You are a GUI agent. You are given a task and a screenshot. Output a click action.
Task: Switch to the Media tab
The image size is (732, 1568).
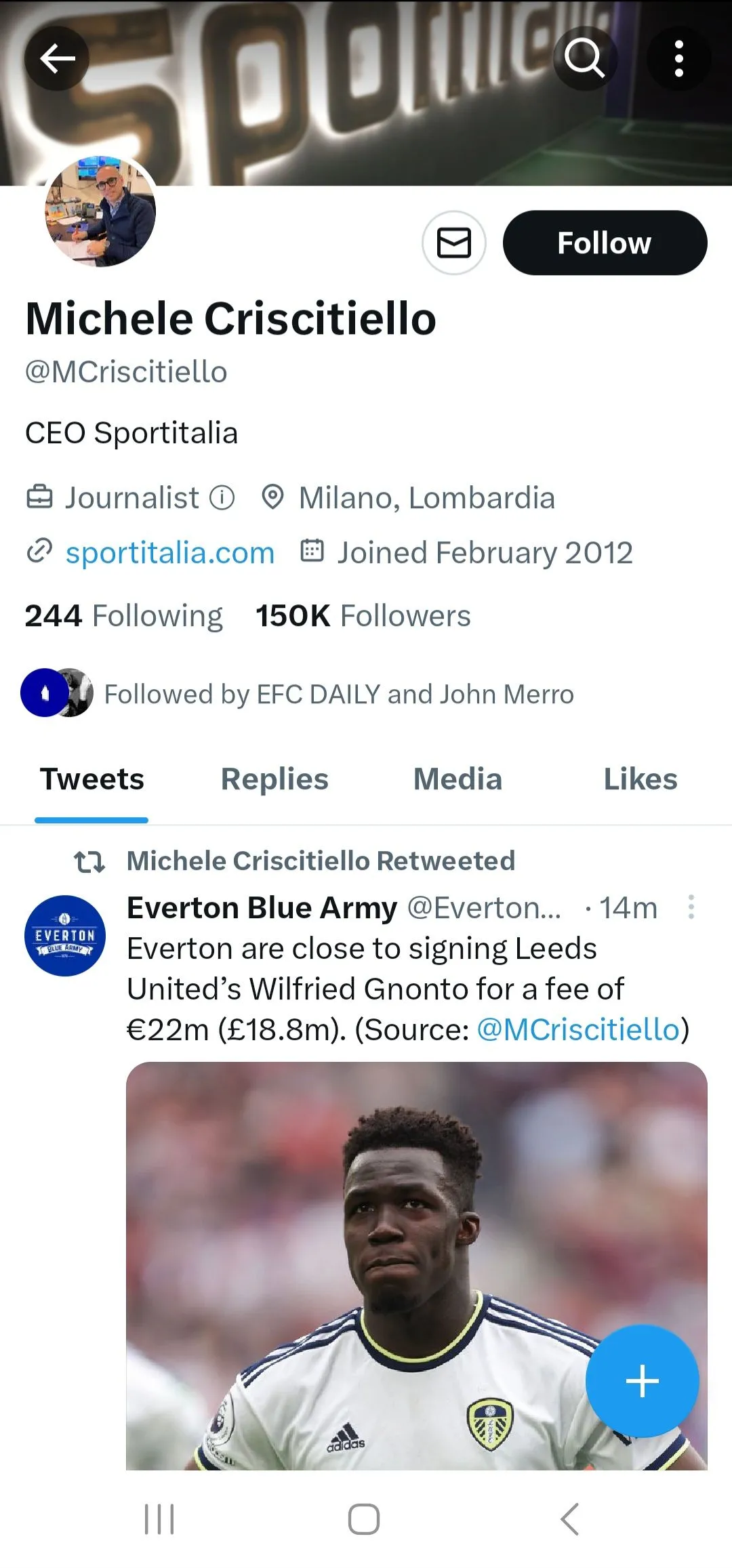point(457,779)
